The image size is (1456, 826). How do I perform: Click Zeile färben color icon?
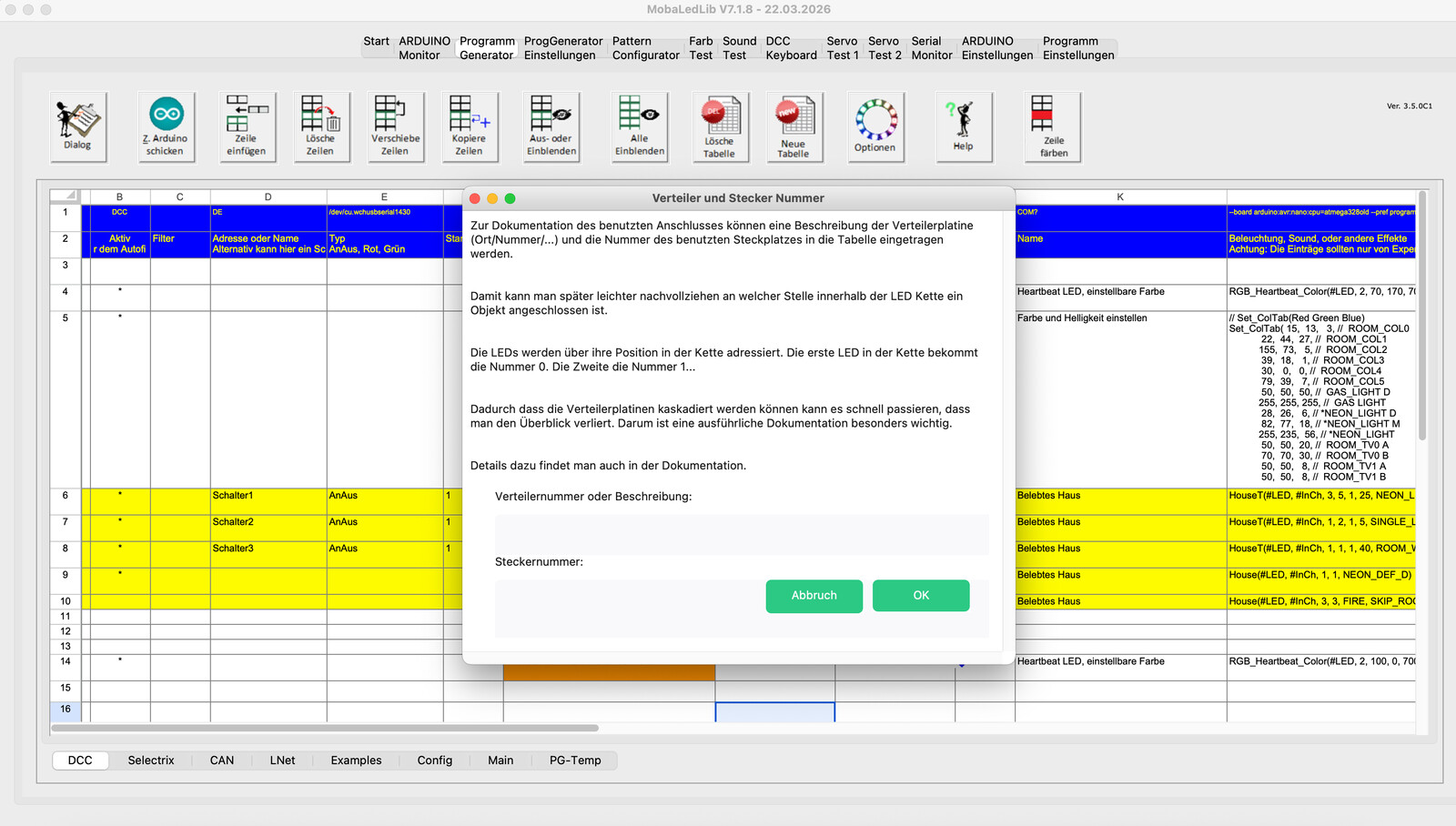tap(1053, 126)
